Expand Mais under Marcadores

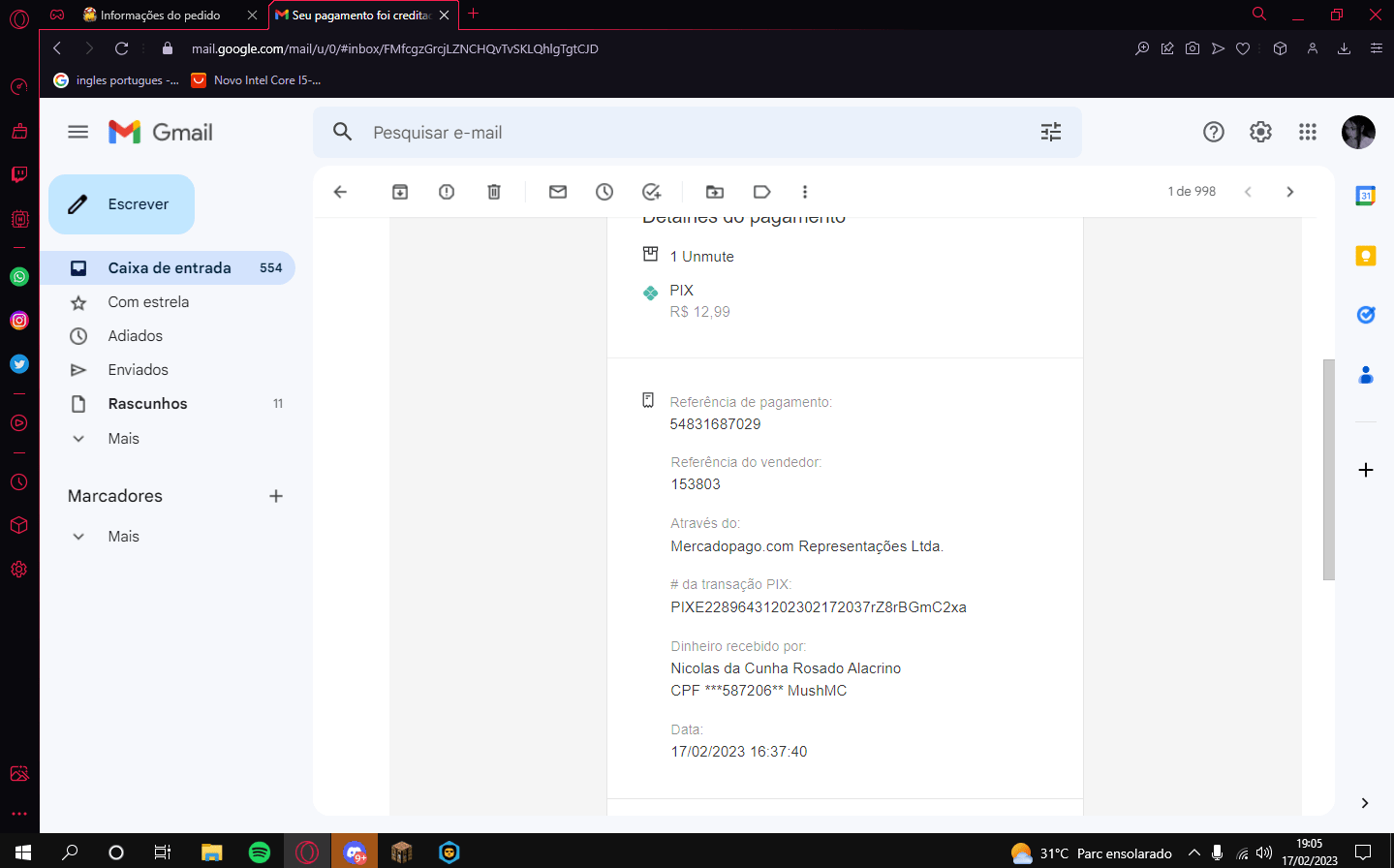click(x=124, y=537)
